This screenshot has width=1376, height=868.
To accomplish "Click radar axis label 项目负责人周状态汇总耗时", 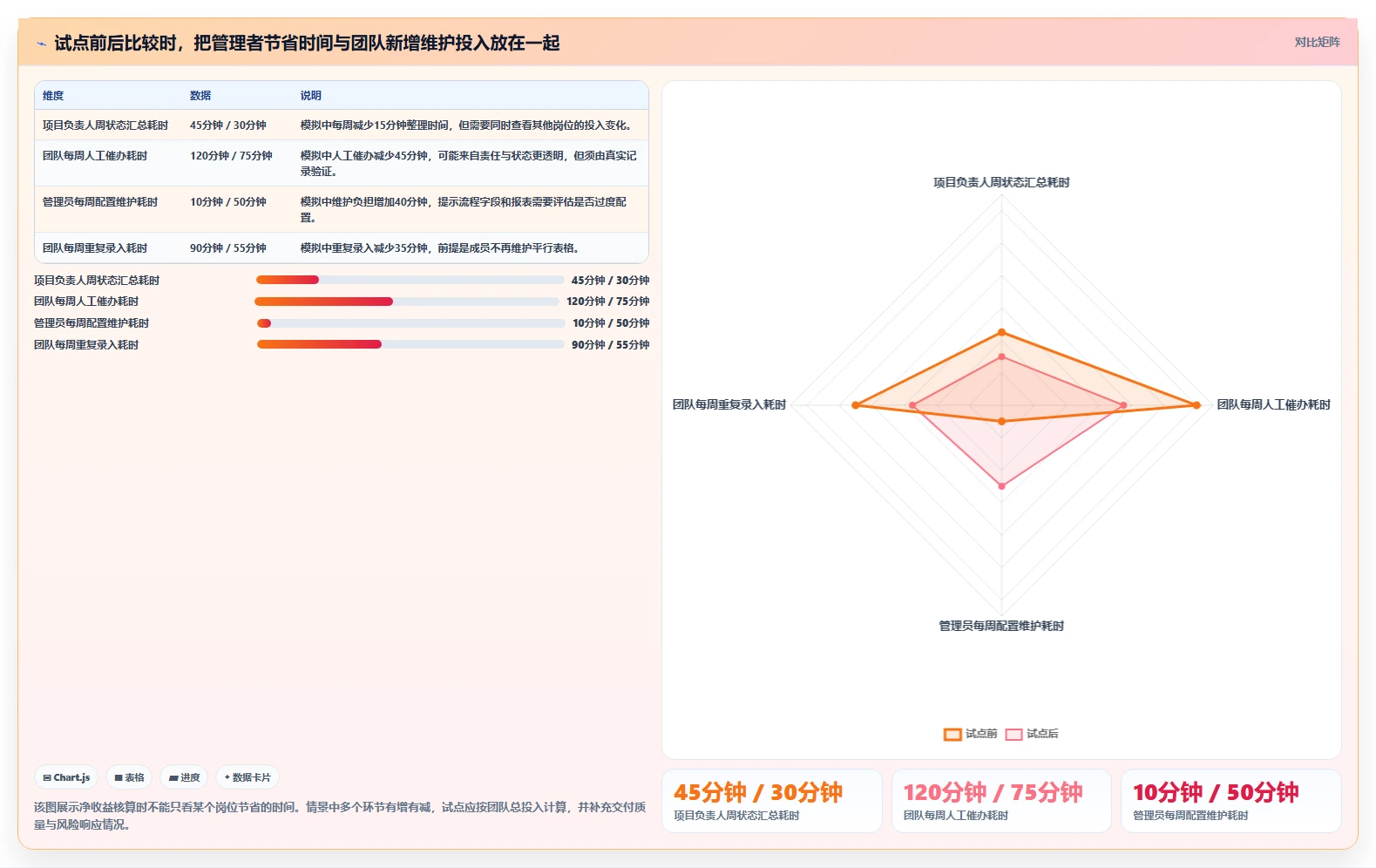I will coord(1001,183).
